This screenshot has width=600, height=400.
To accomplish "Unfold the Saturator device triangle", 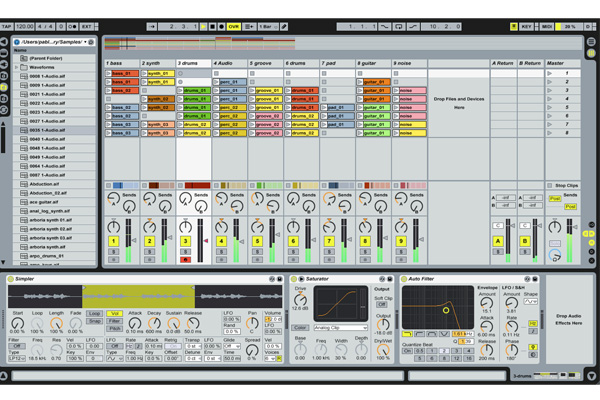I will (x=301, y=279).
